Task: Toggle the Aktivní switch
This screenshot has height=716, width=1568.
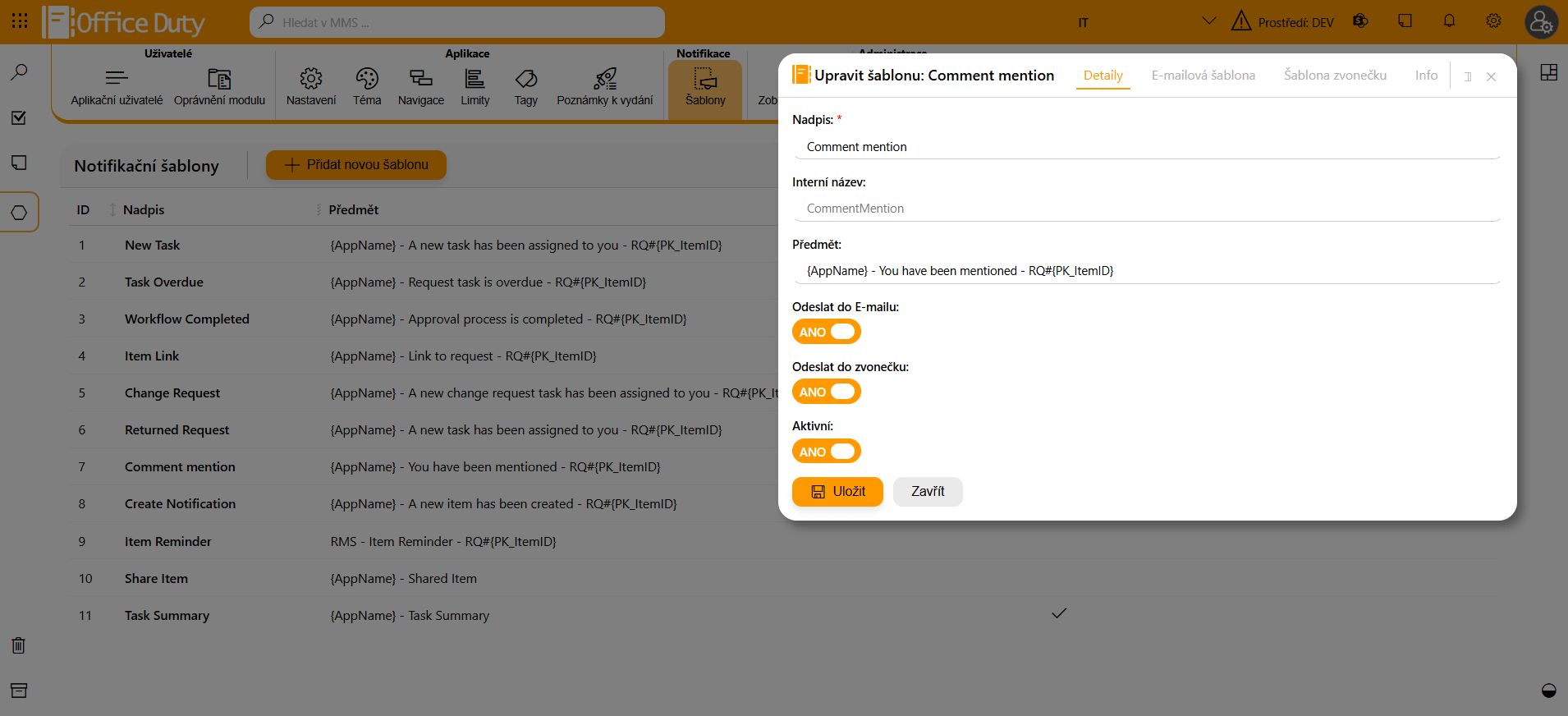Action: click(x=827, y=452)
